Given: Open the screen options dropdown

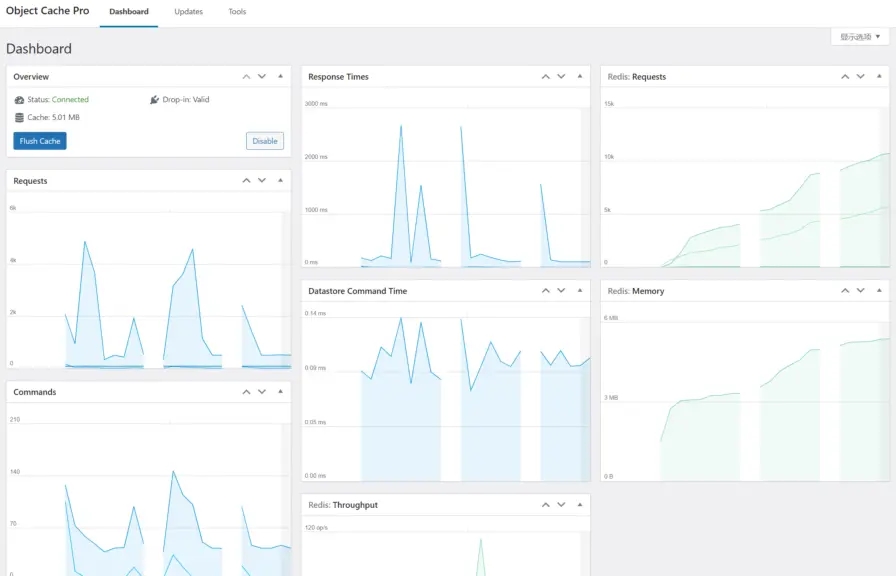Looking at the screenshot, I should [x=860, y=37].
